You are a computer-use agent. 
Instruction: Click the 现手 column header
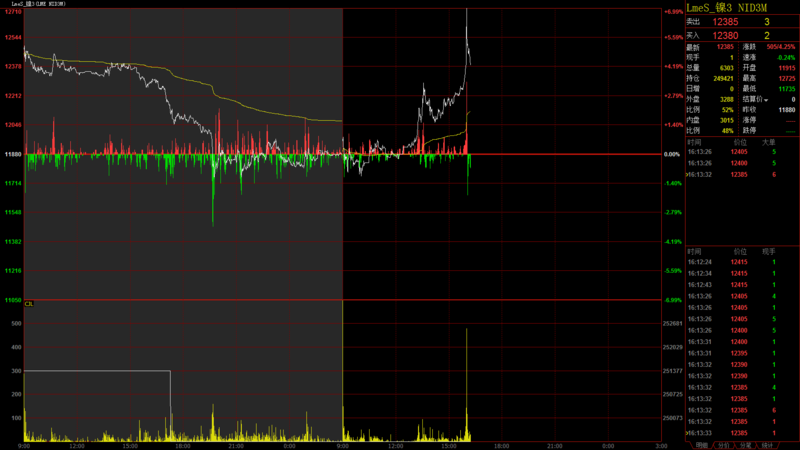tap(768, 251)
